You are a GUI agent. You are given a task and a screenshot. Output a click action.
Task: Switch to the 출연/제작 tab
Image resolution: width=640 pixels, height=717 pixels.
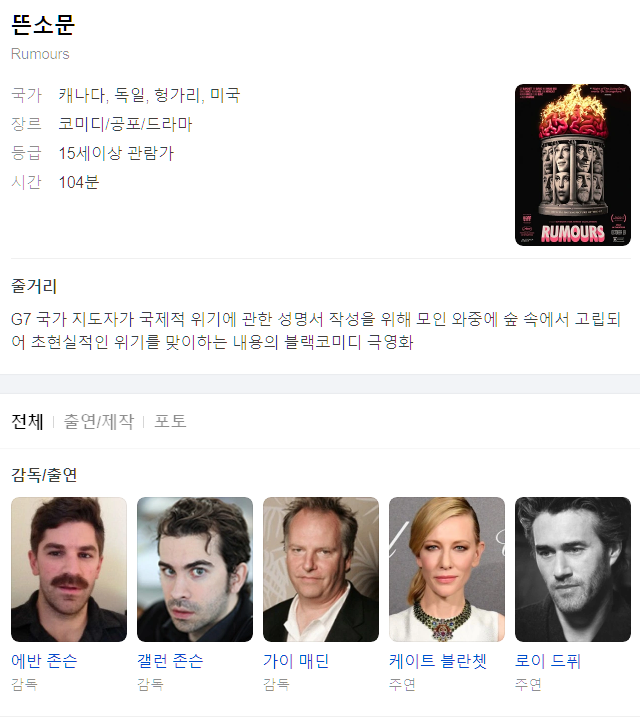coord(99,421)
